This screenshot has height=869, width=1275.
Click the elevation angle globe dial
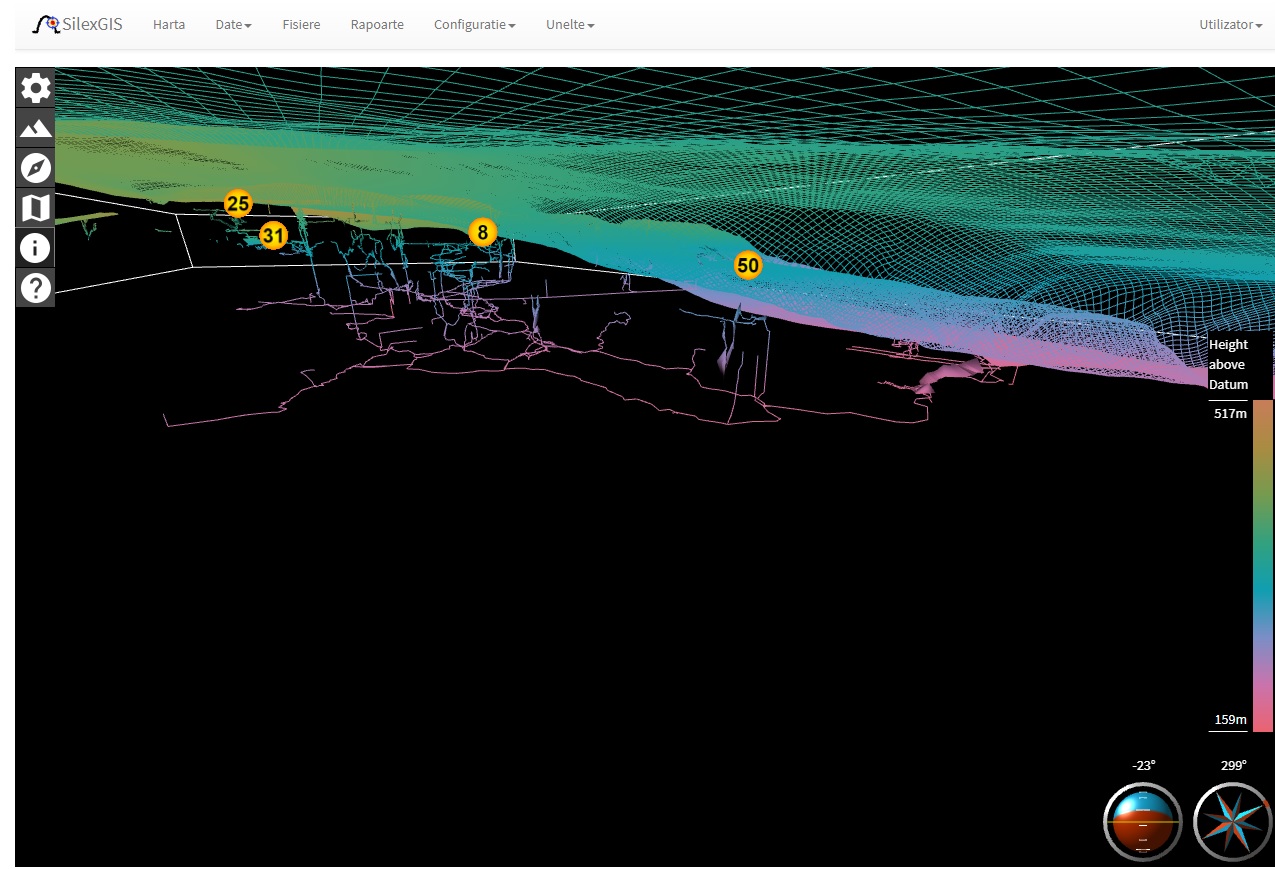coord(1143,821)
